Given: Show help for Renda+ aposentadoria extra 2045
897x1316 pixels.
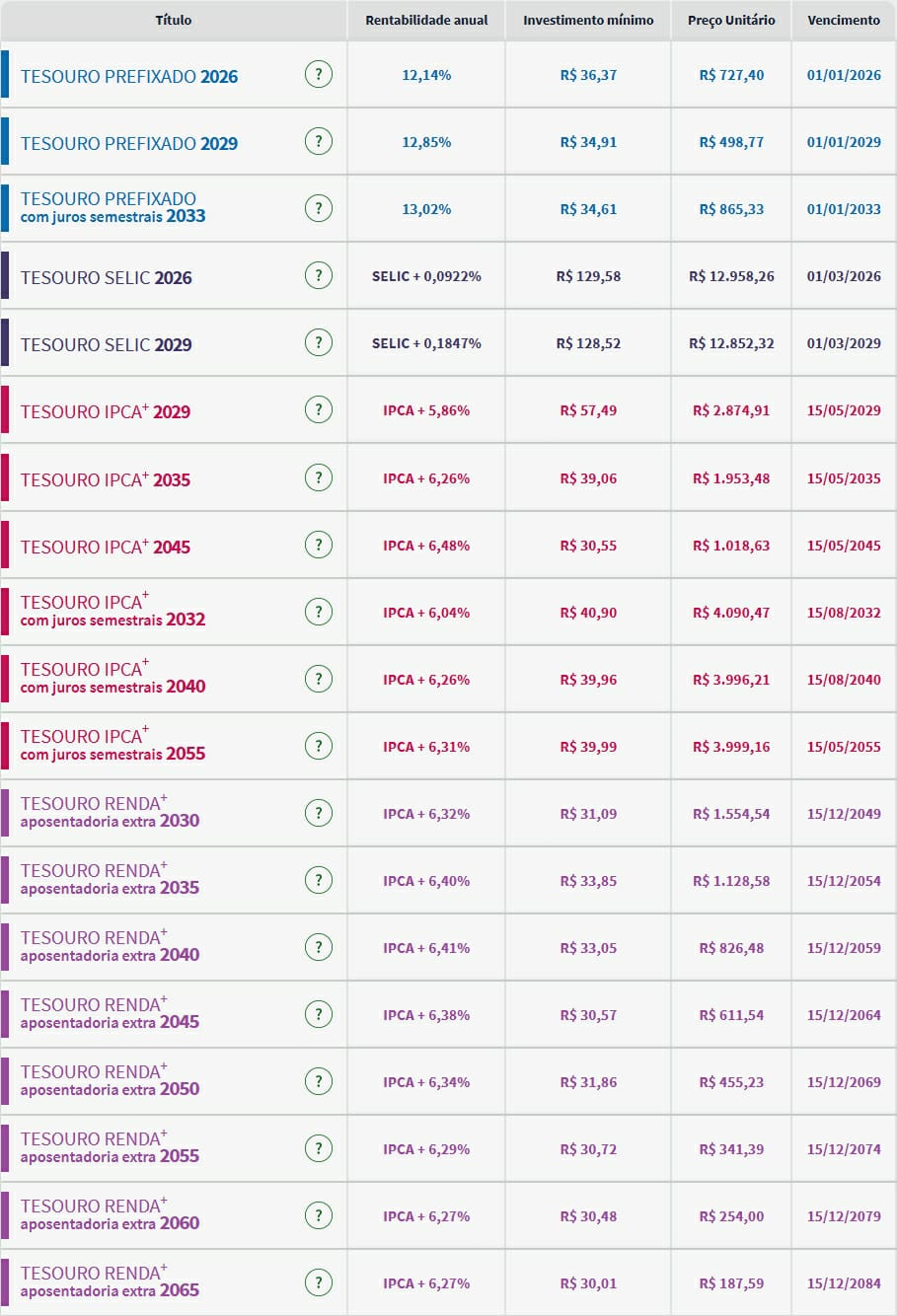Looking at the screenshot, I should click(318, 1014).
